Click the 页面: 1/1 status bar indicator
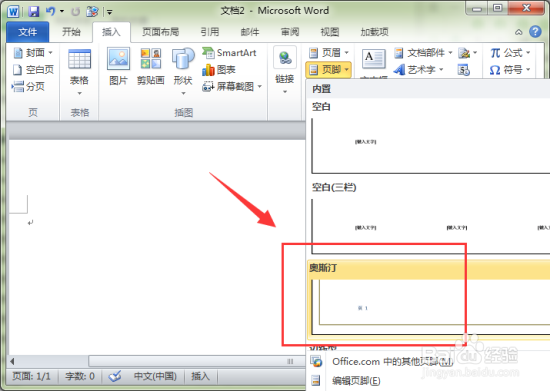The height and width of the screenshot is (391, 550). (x=32, y=376)
